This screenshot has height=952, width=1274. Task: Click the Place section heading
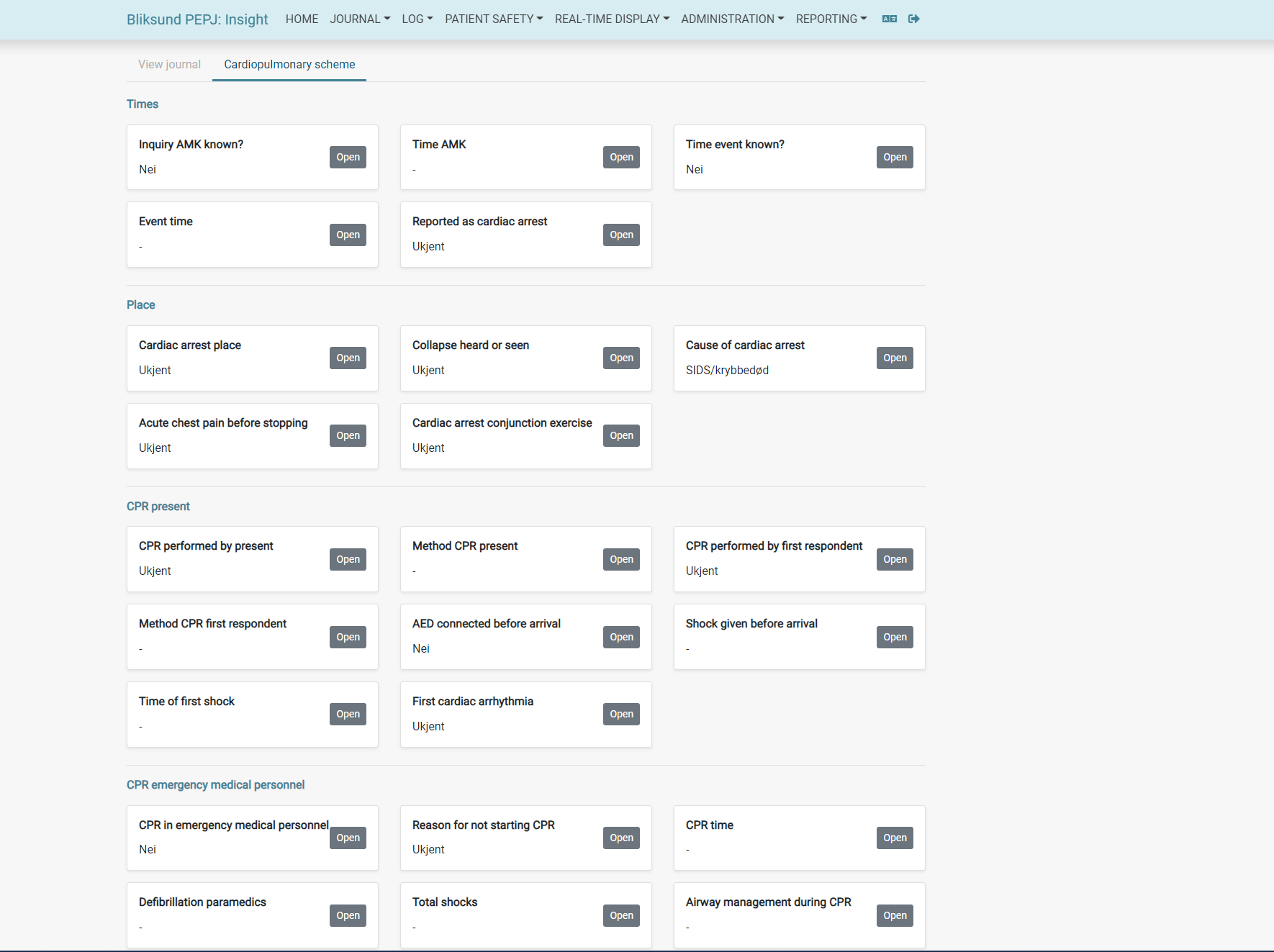pyautogui.click(x=141, y=304)
